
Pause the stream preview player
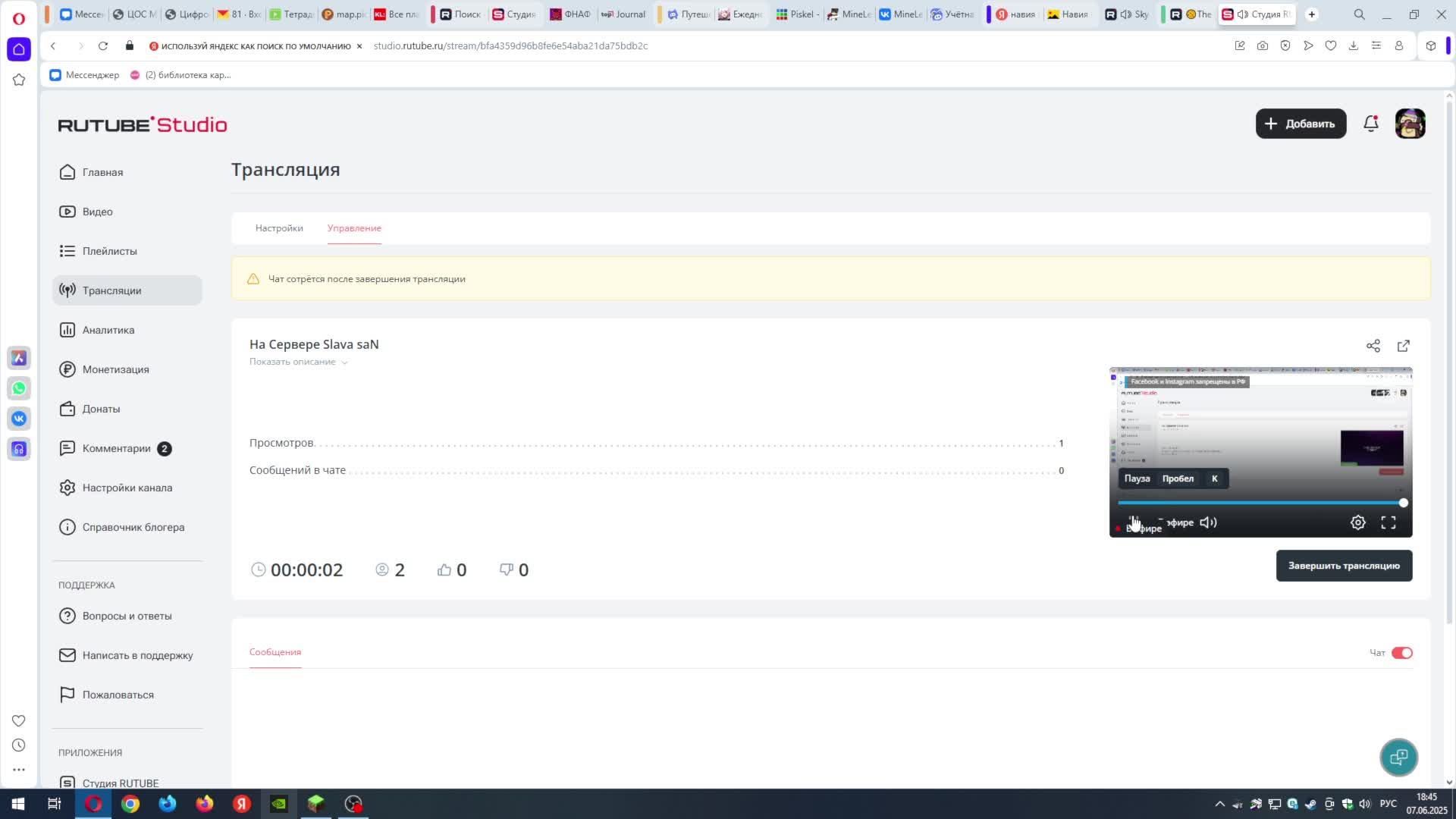point(1134,522)
